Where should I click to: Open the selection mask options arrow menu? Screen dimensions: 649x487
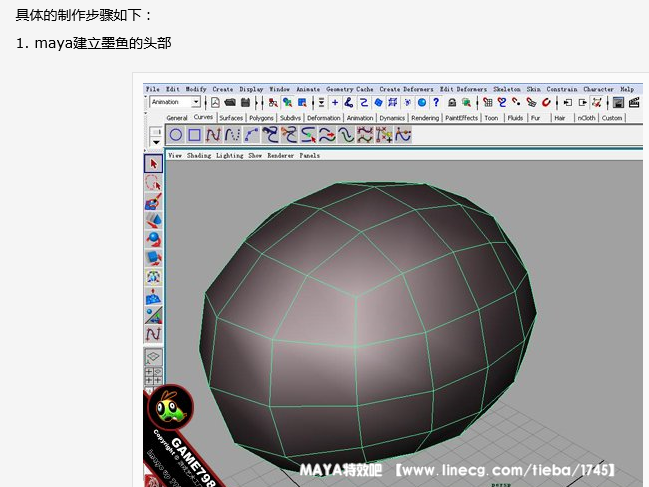point(321,102)
